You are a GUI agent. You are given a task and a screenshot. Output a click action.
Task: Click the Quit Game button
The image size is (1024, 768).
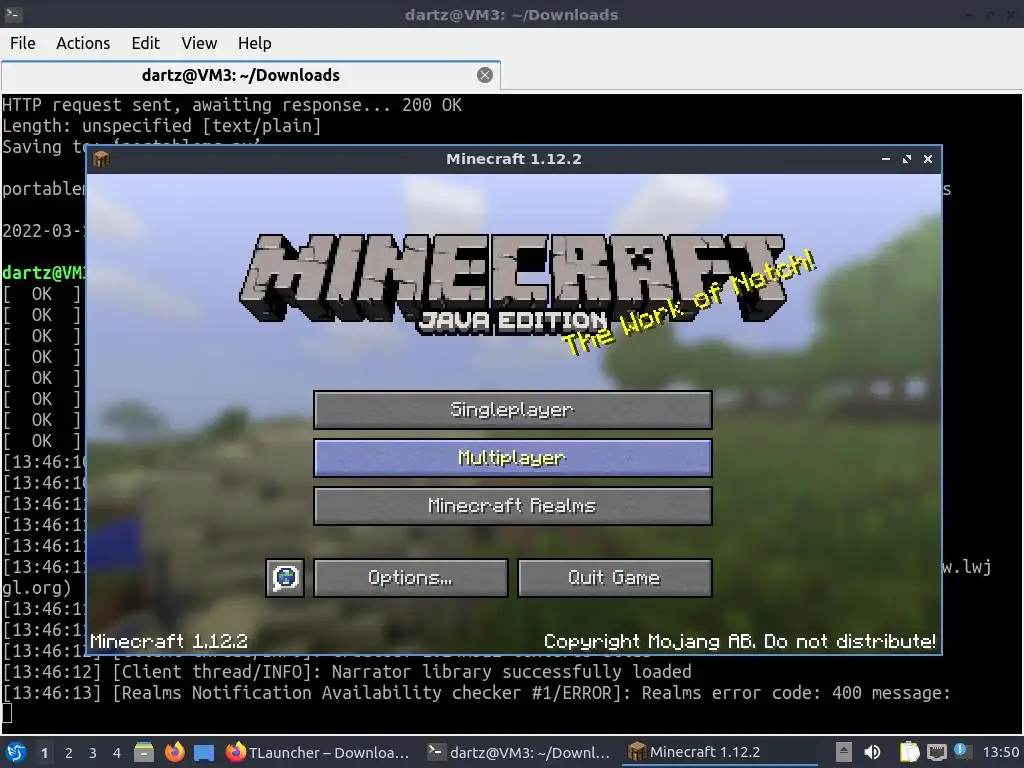615,577
